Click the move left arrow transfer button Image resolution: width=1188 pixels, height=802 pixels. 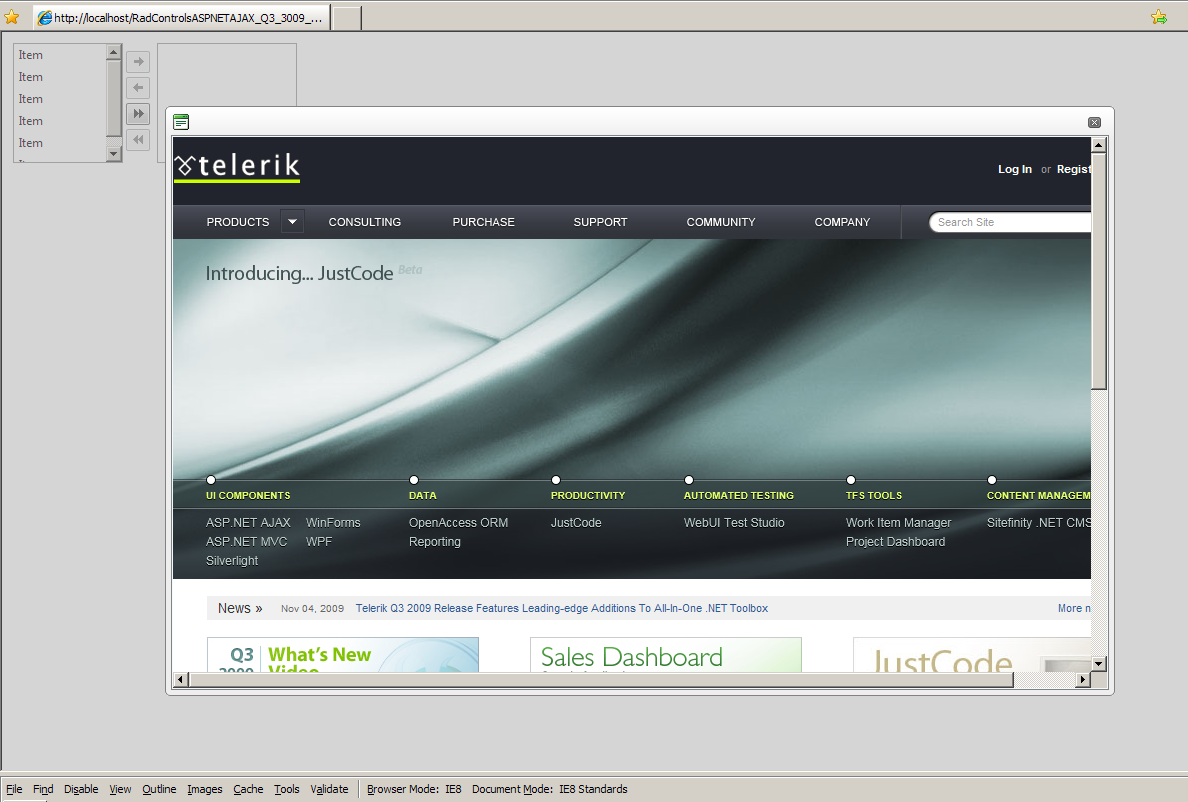pos(138,88)
